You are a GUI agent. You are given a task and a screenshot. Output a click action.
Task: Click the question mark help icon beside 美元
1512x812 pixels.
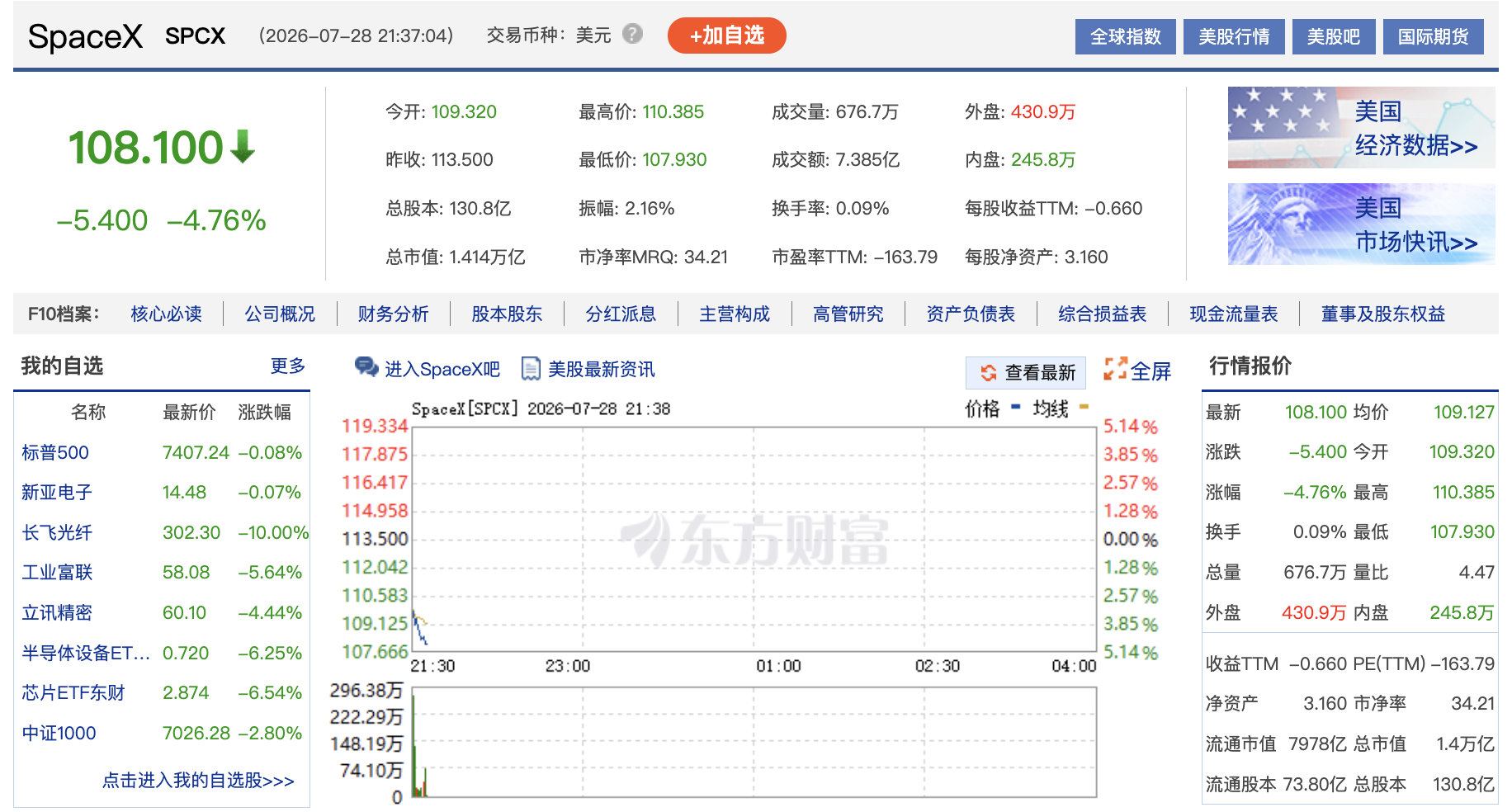point(632,34)
